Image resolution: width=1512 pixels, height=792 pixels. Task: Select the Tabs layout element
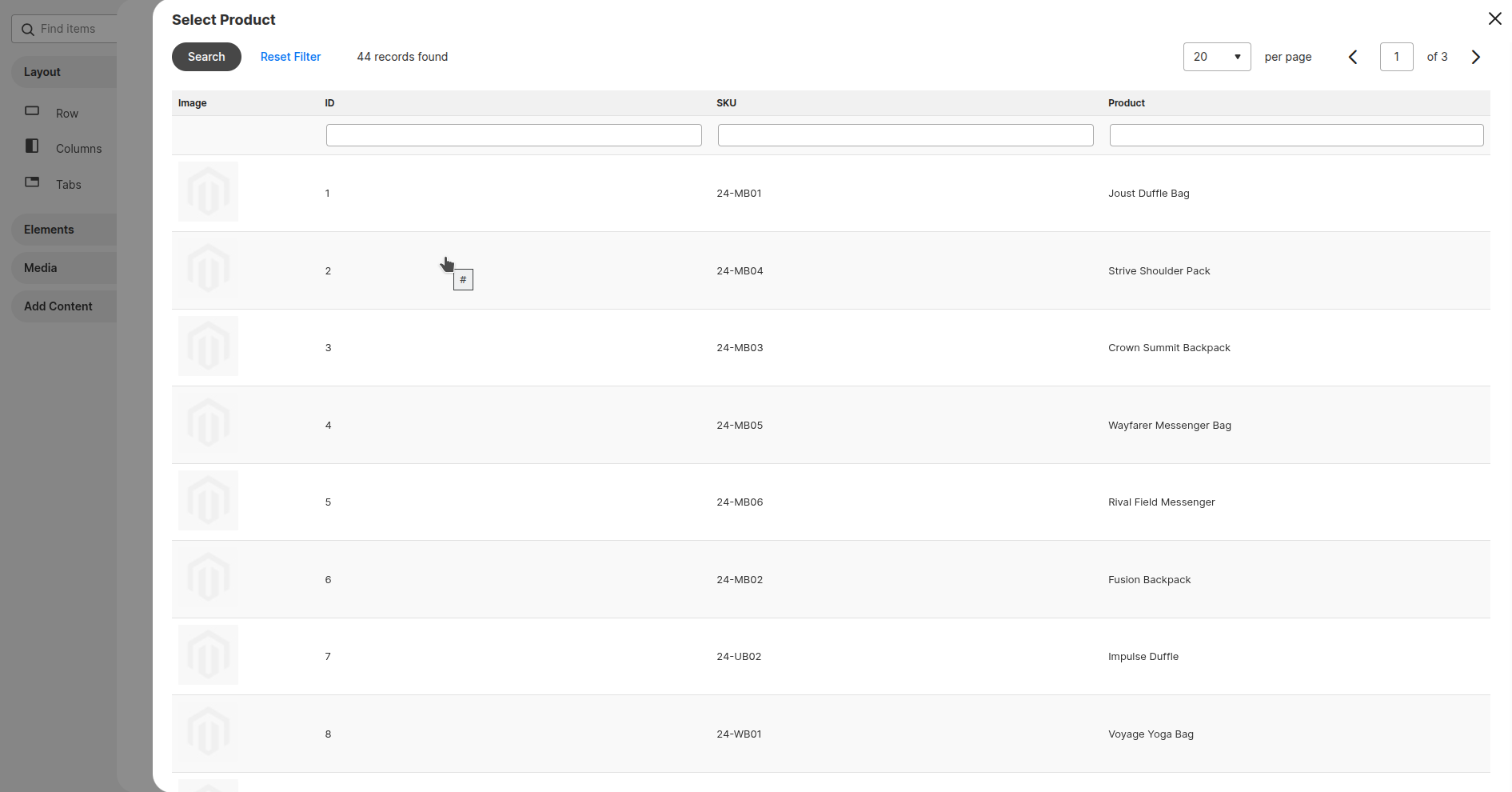click(x=68, y=184)
